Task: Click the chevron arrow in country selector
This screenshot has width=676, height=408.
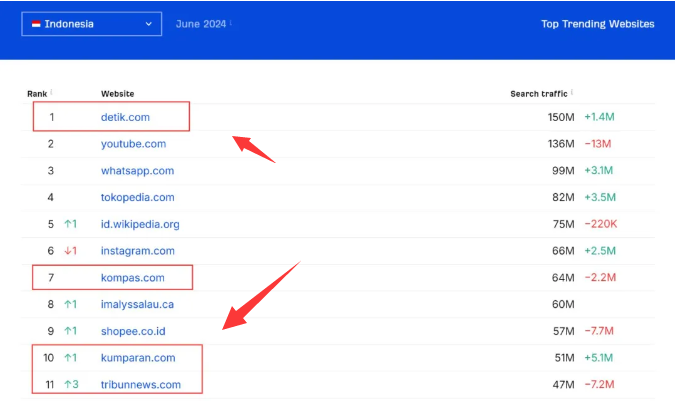Action: (x=149, y=24)
